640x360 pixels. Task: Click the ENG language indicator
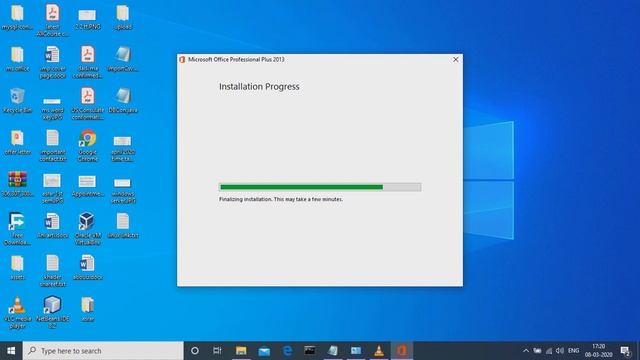pos(573,351)
